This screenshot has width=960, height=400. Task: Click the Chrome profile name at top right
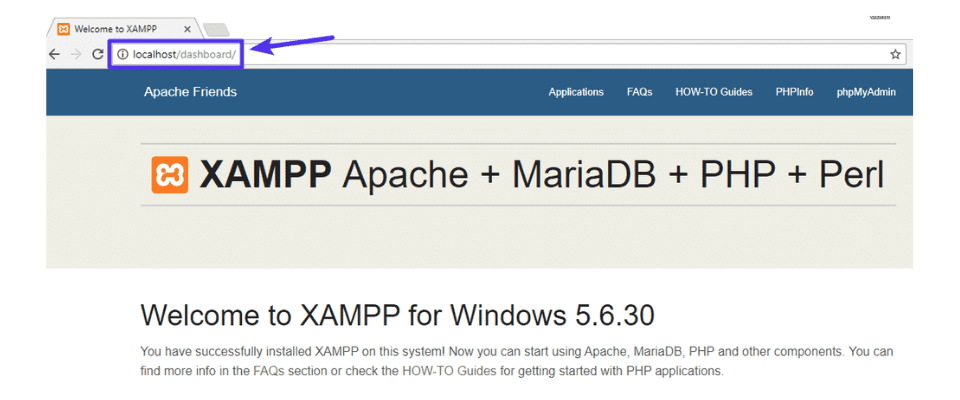(879, 17)
